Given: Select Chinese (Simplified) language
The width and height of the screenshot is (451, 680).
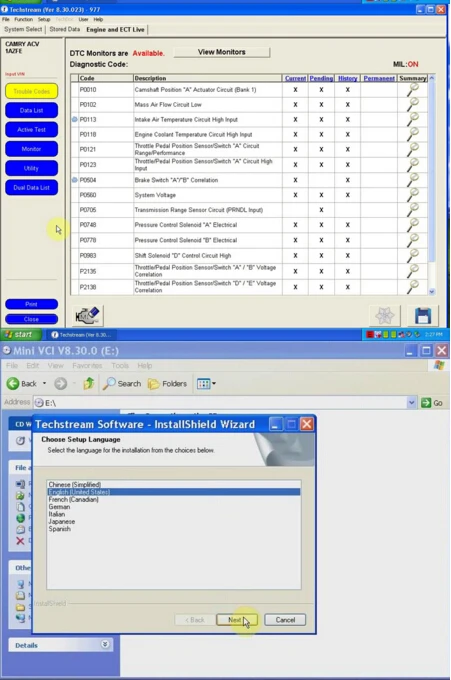Looking at the screenshot, I should click(x=173, y=484).
